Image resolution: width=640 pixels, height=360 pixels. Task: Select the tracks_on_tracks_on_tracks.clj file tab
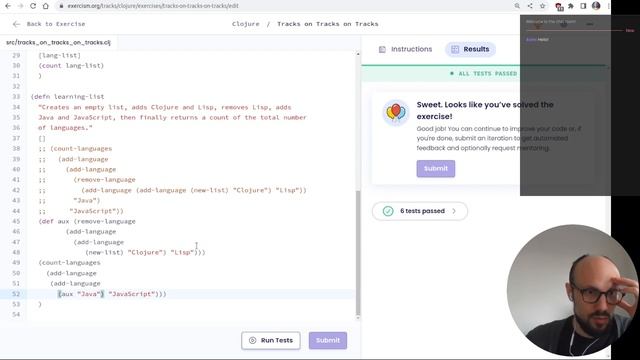pos(58,42)
